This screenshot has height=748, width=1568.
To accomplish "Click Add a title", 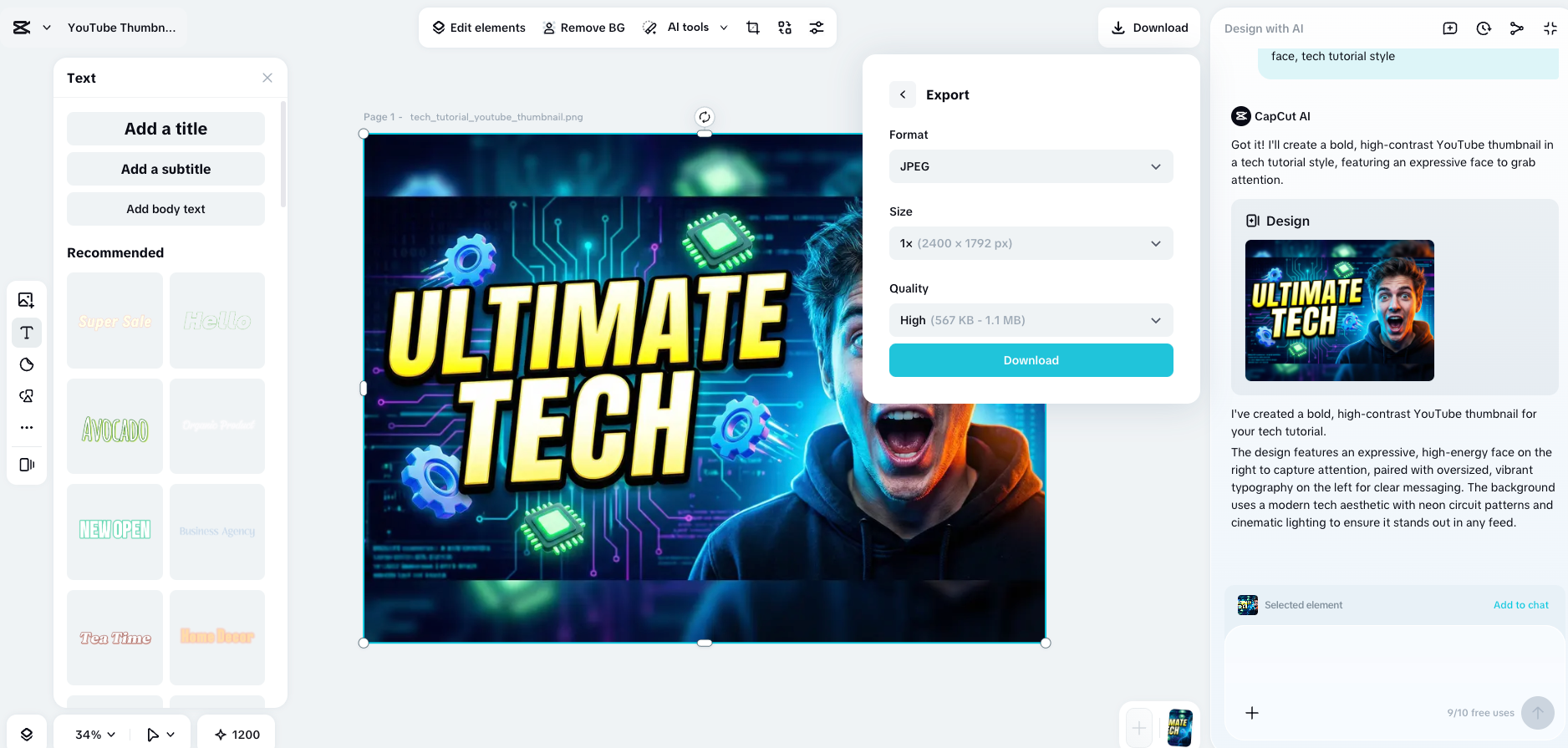I will click(x=165, y=129).
